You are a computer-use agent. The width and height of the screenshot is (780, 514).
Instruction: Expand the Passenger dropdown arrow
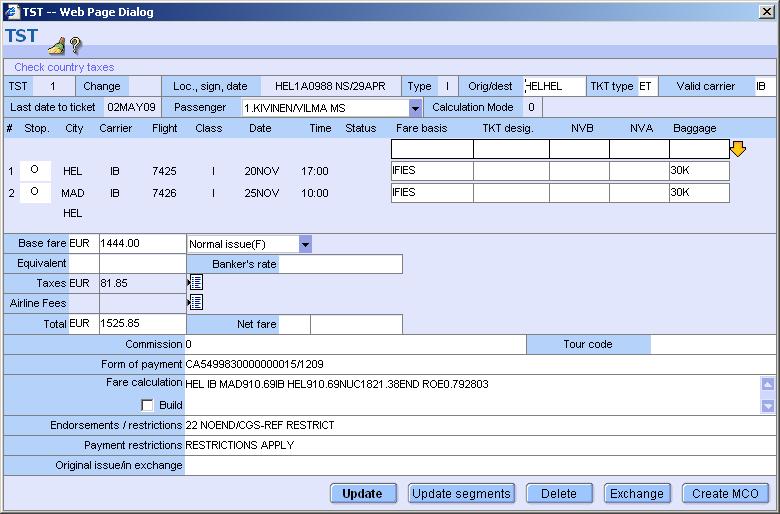click(x=415, y=108)
